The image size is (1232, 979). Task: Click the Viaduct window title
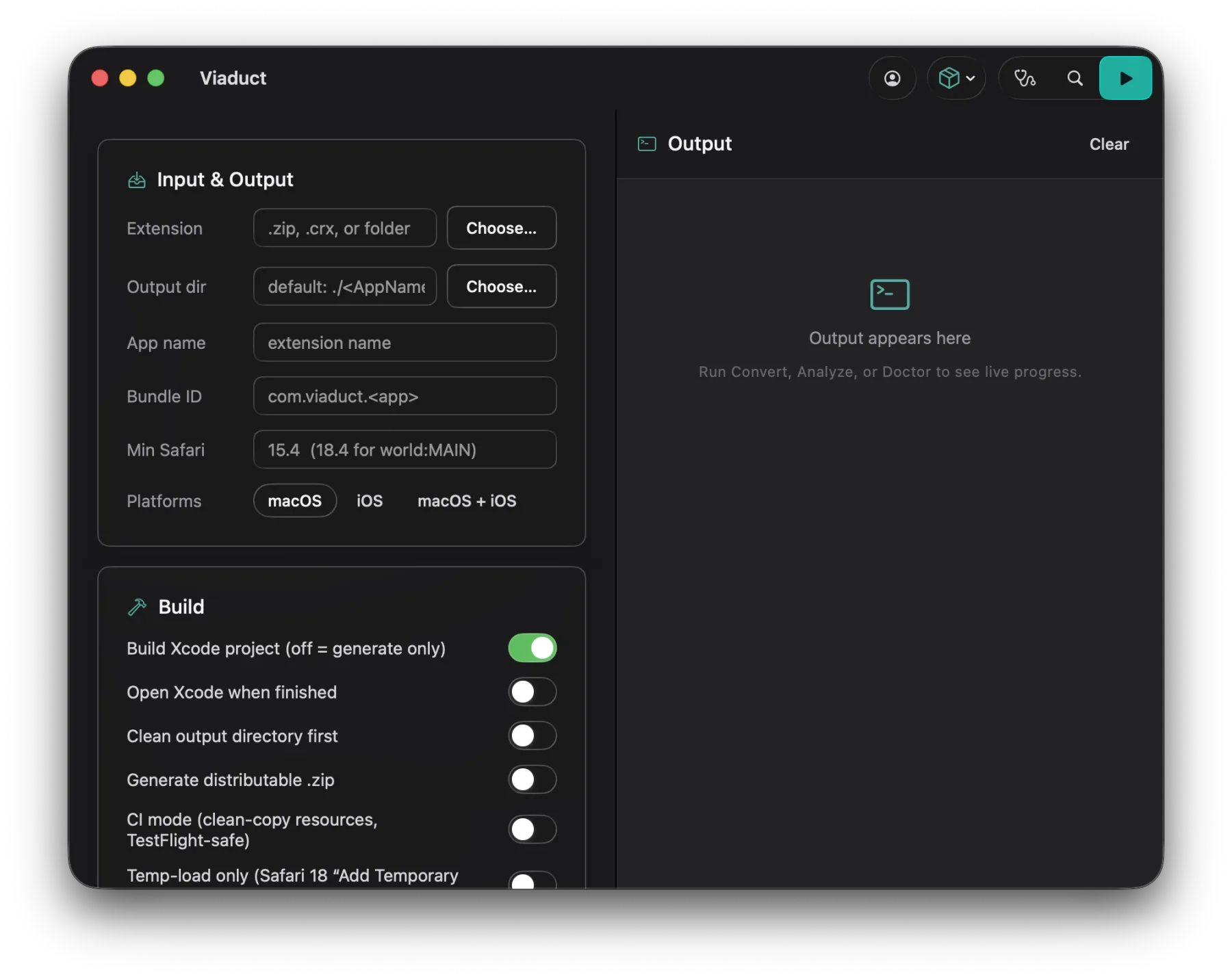tap(233, 78)
